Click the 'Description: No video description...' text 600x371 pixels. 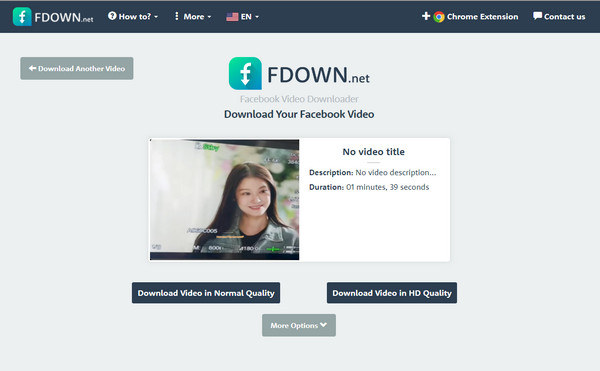372,172
